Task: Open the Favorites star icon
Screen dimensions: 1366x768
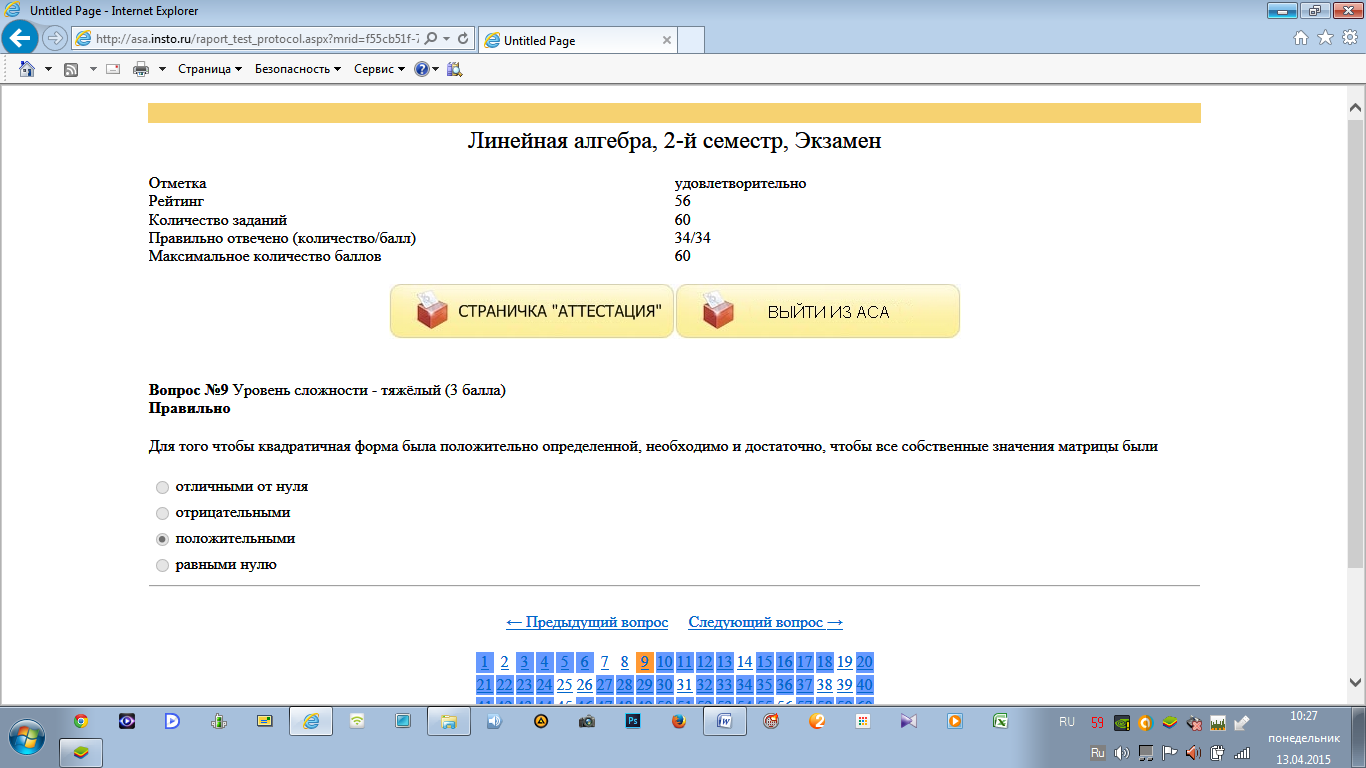Action: point(1325,38)
